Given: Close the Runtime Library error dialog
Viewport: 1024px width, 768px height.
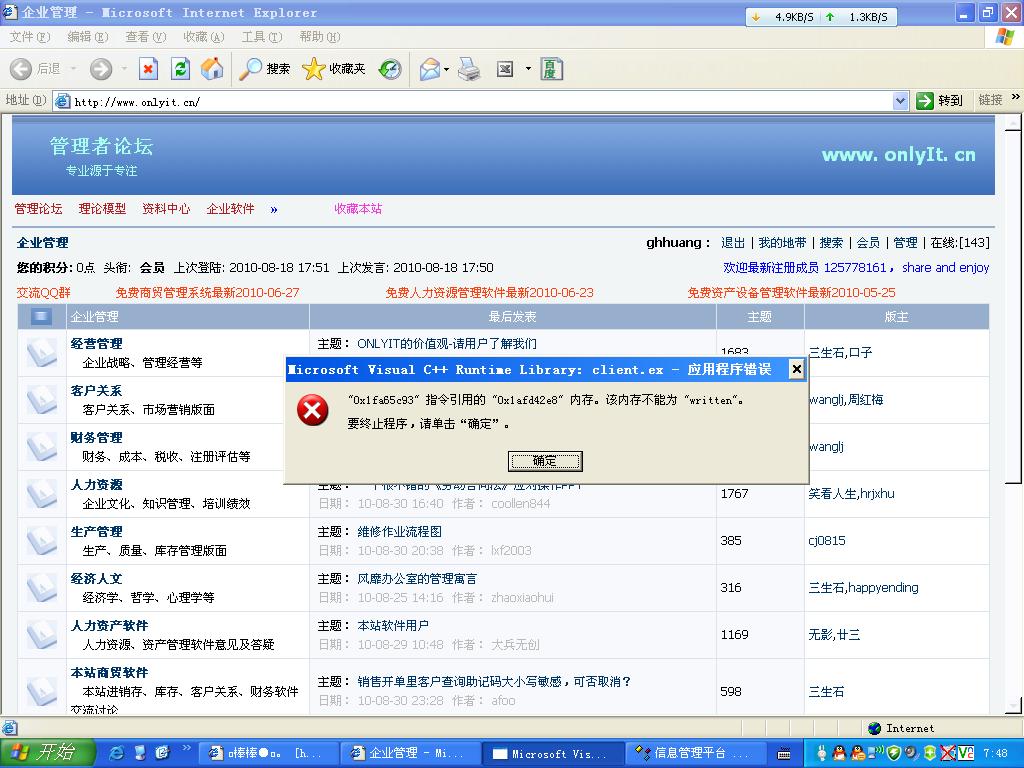Looking at the screenshot, I should pos(796,369).
